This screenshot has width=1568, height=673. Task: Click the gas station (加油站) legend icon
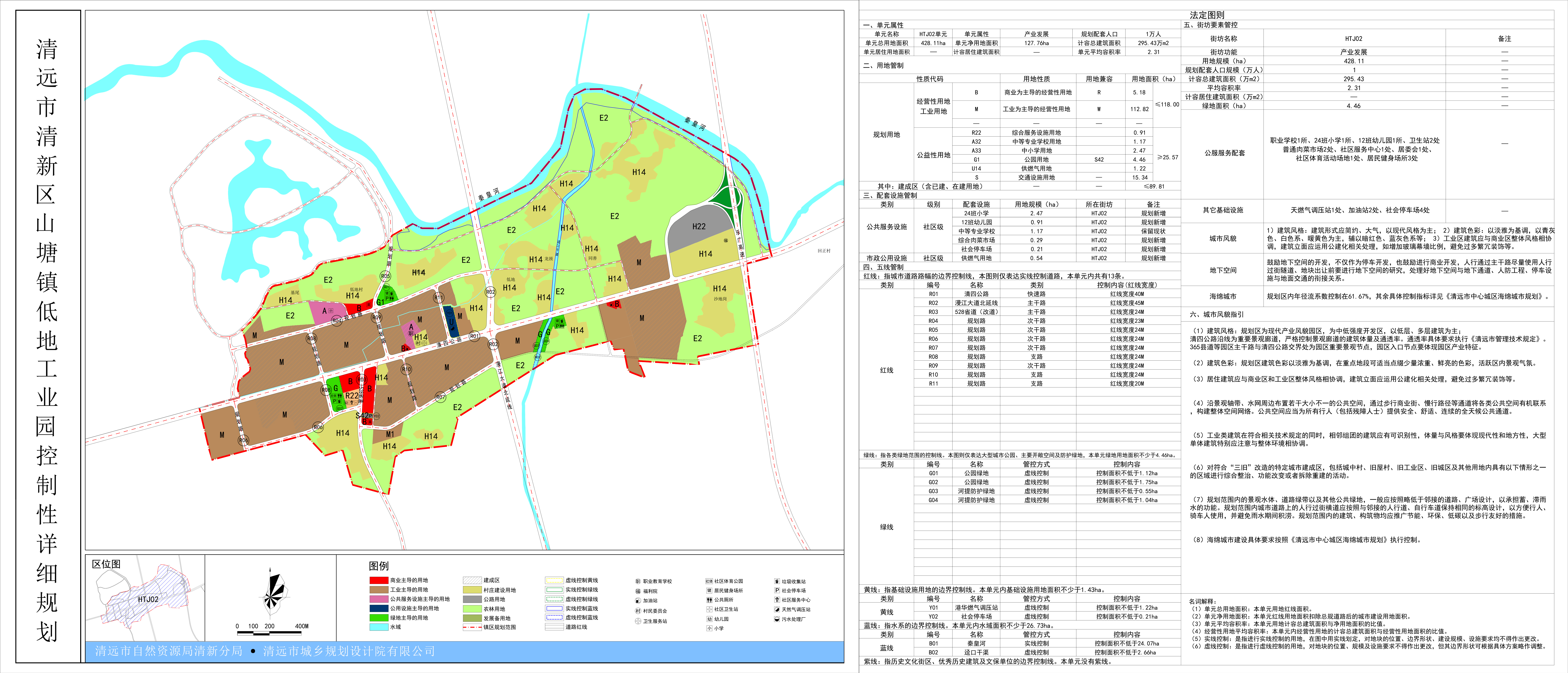point(638,601)
